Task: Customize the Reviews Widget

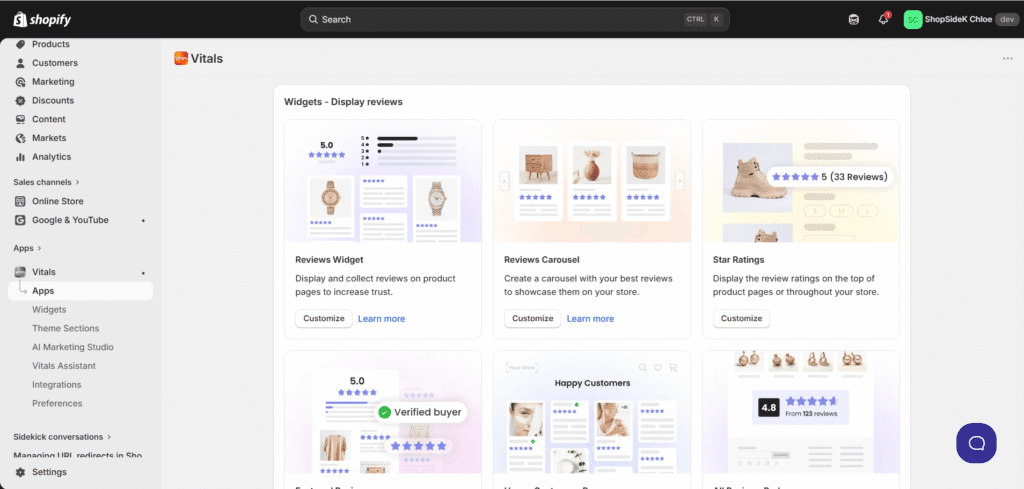Action: (324, 319)
